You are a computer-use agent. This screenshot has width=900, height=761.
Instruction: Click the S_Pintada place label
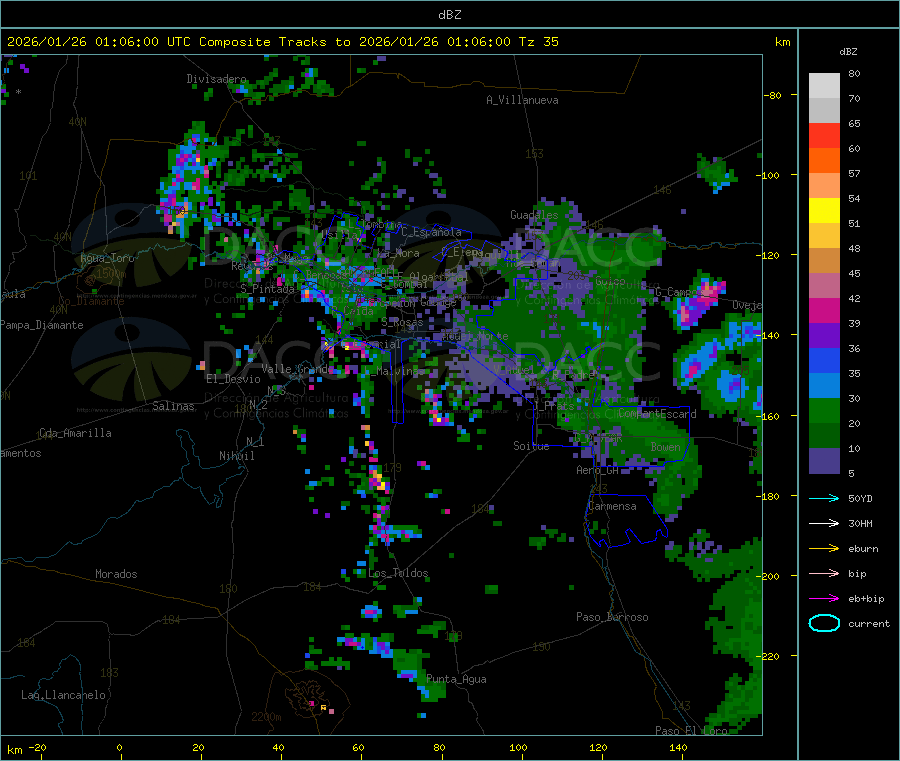tap(267, 289)
